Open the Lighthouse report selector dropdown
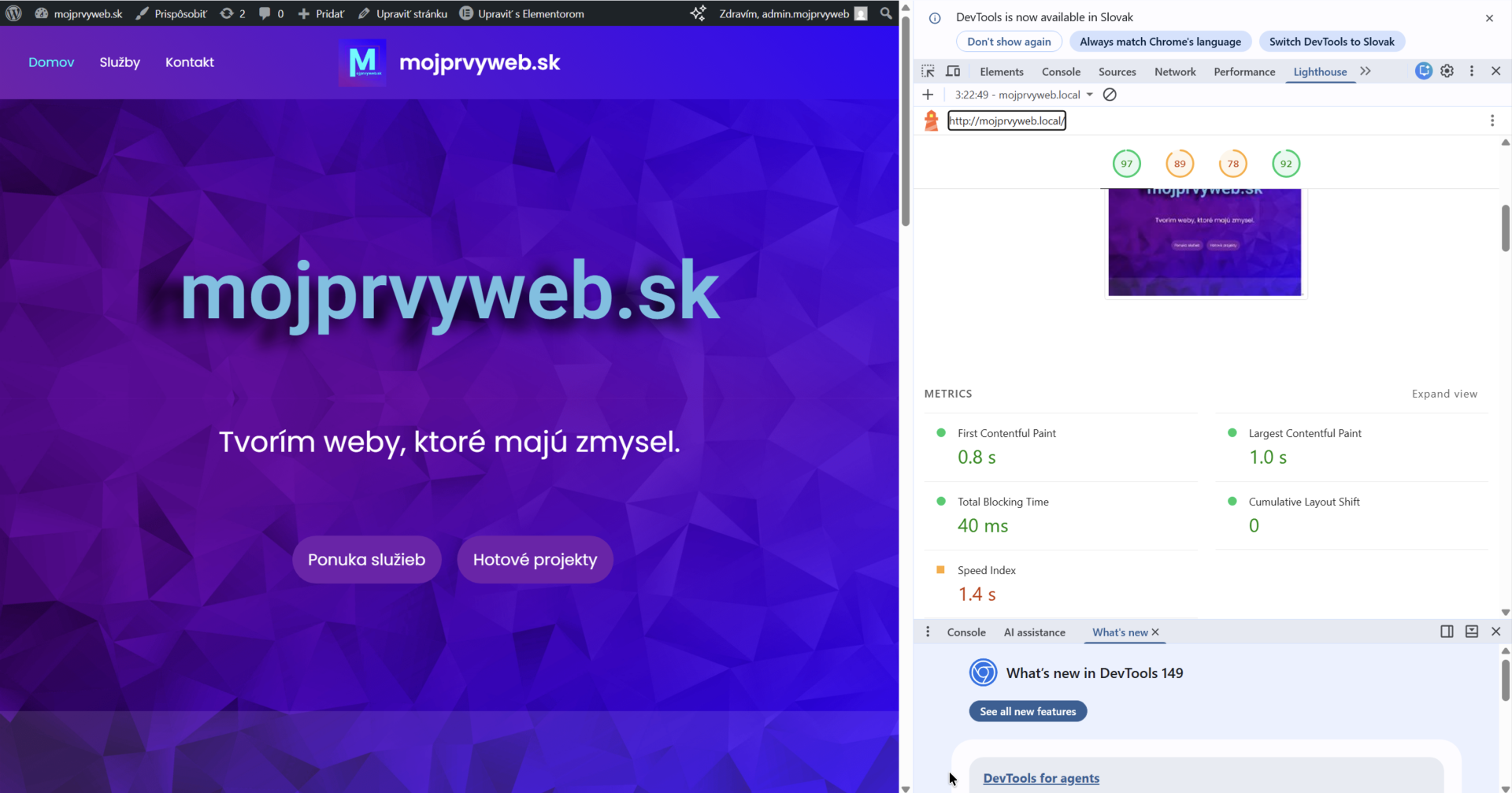This screenshot has height=793, width=1512. pyautogui.click(x=1024, y=94)
